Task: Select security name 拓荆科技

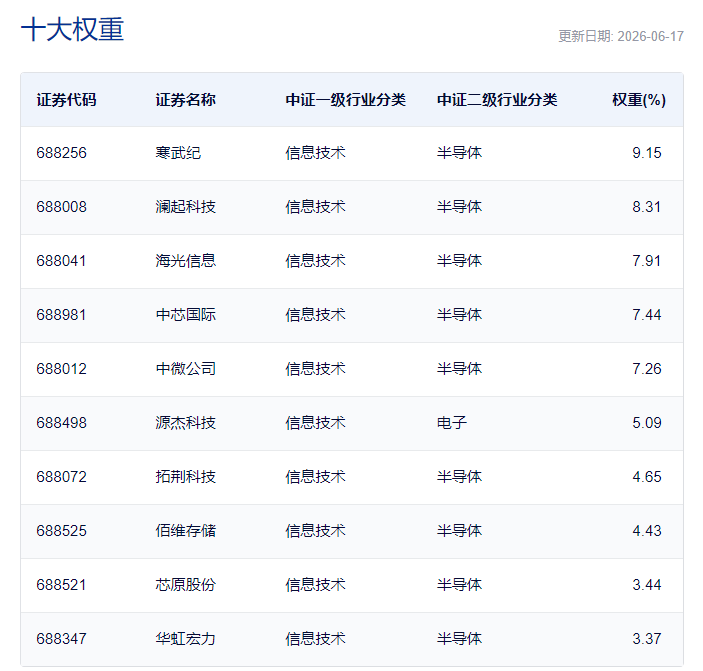Action: pos(186,477)
